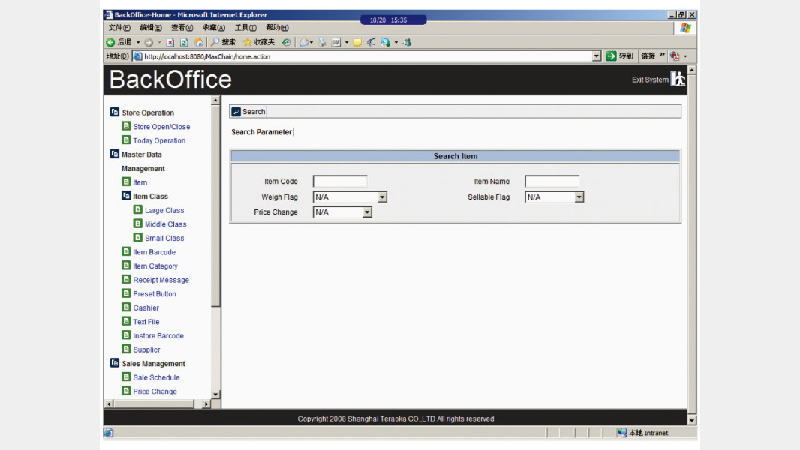Click the Item Name input field
This screenshot has height=450, width=800.
point(551,182)
